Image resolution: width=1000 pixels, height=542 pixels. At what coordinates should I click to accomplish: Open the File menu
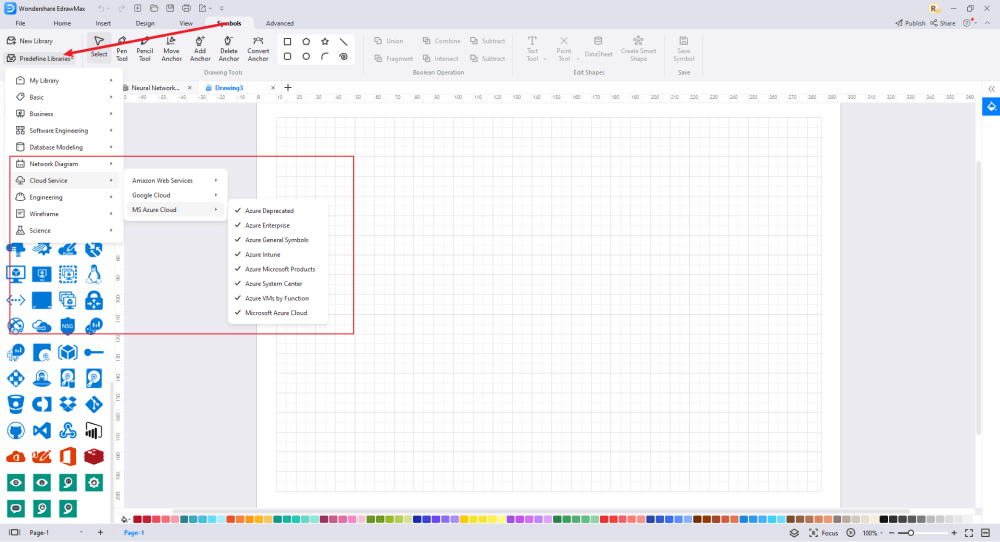[x=20, y=23]
